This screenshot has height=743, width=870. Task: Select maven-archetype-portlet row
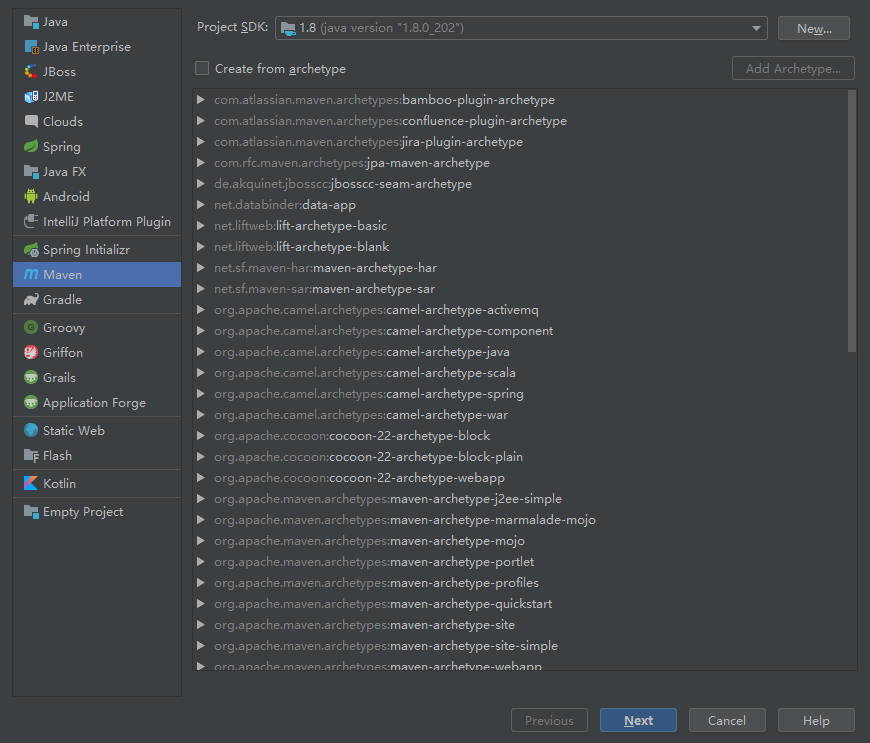[x=374, y=562]
